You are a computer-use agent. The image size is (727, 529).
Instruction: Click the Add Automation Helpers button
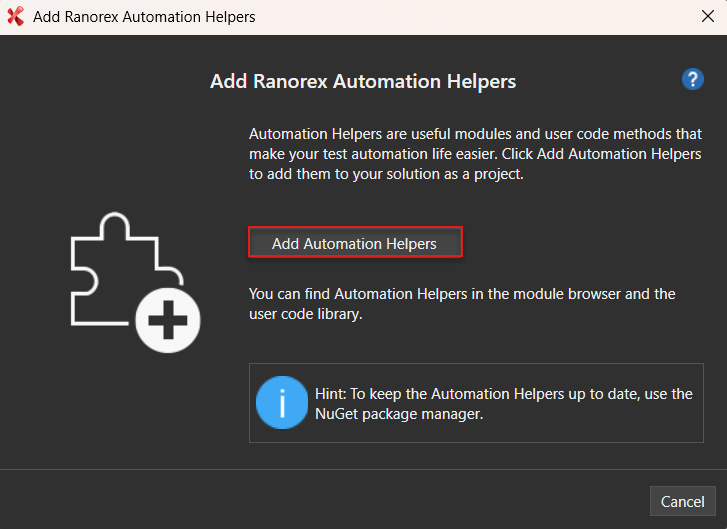tap(355, 242)
